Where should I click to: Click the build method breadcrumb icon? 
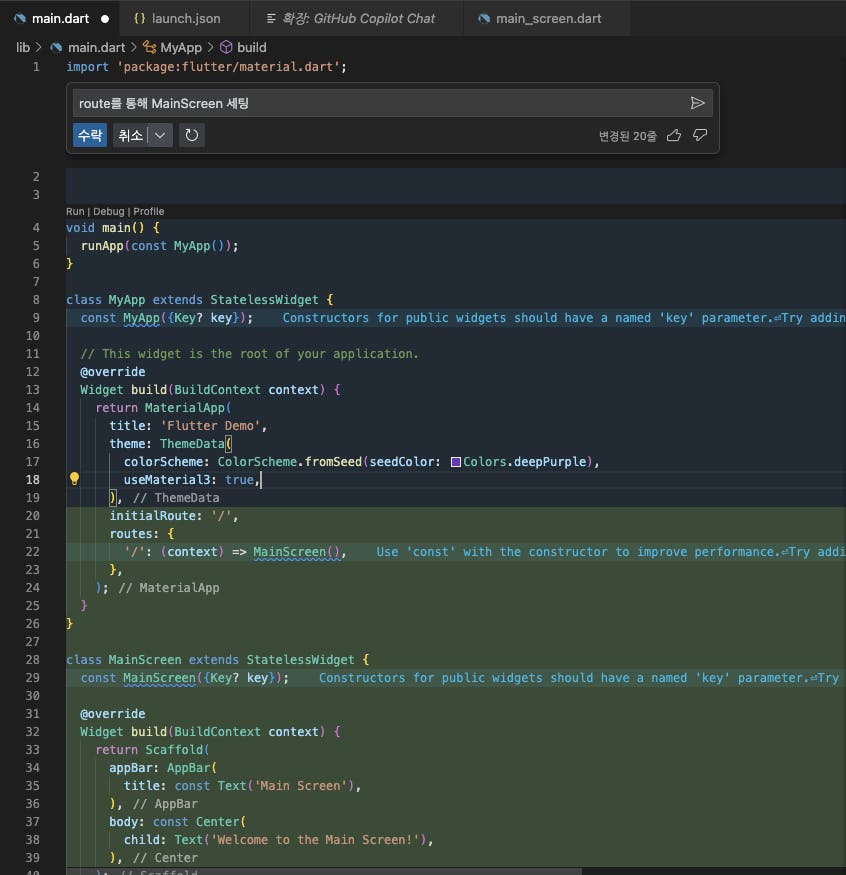226,47
